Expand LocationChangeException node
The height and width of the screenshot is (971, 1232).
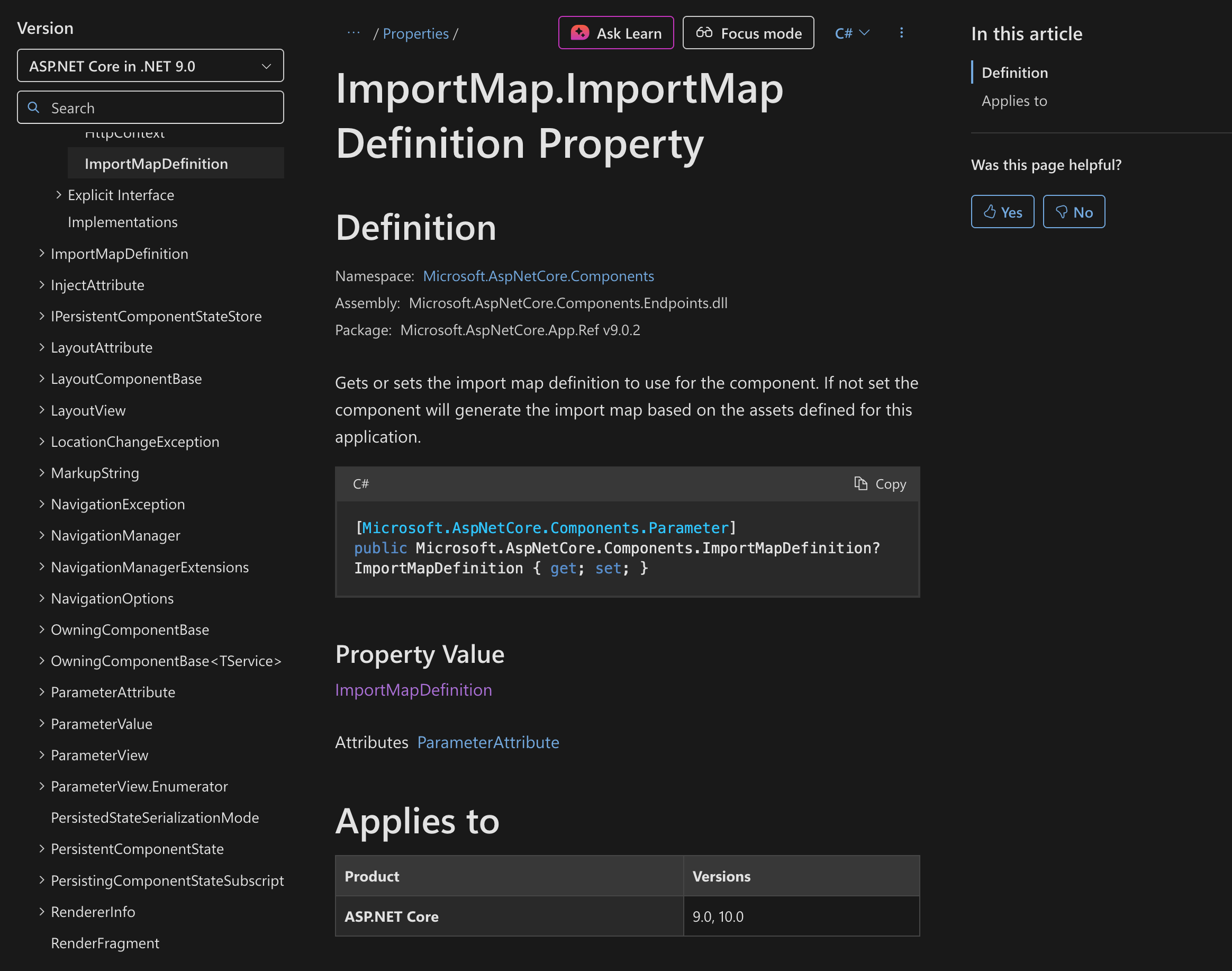click(x=42, y=442)
